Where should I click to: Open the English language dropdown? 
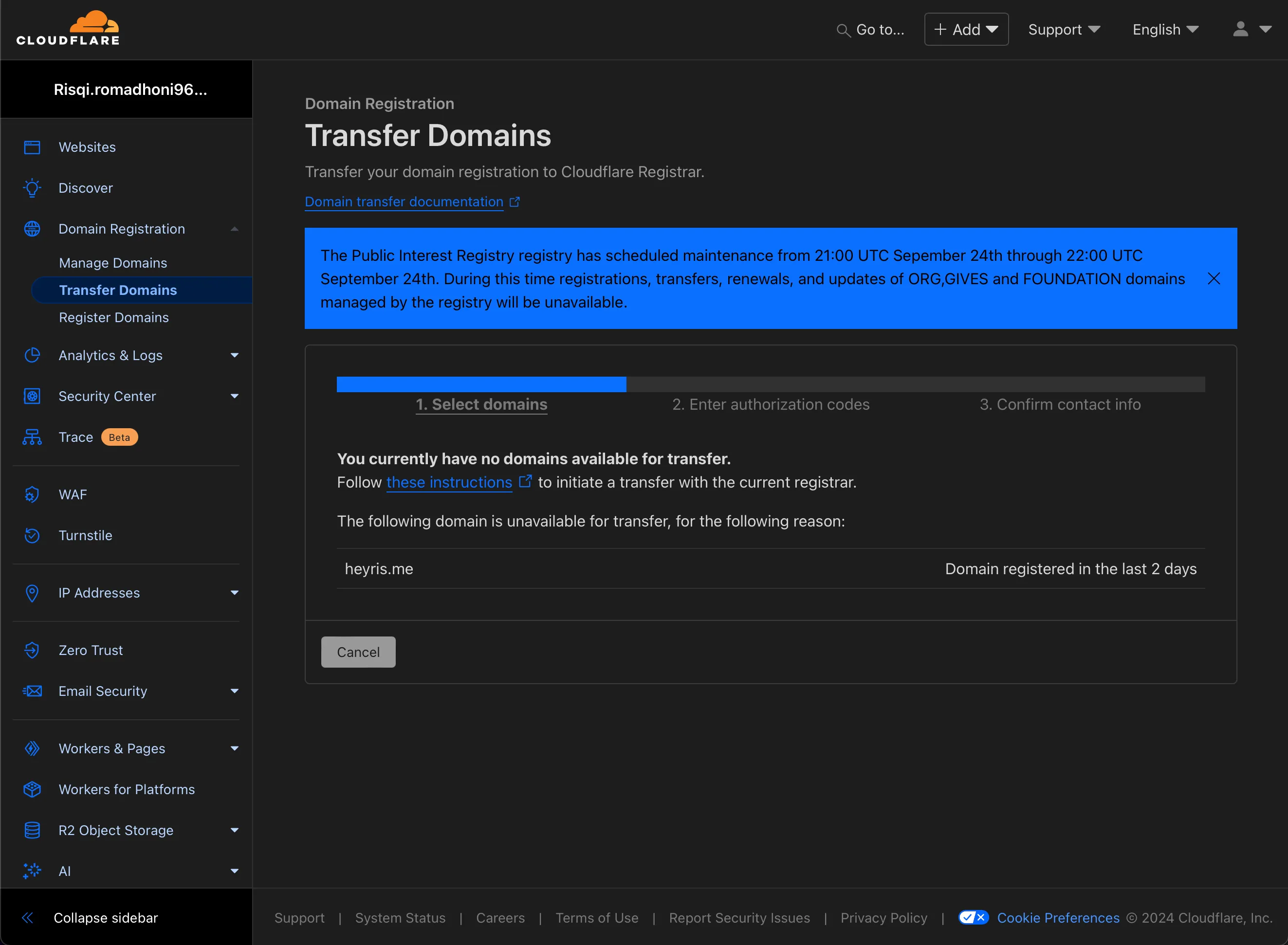point(1164,29)
